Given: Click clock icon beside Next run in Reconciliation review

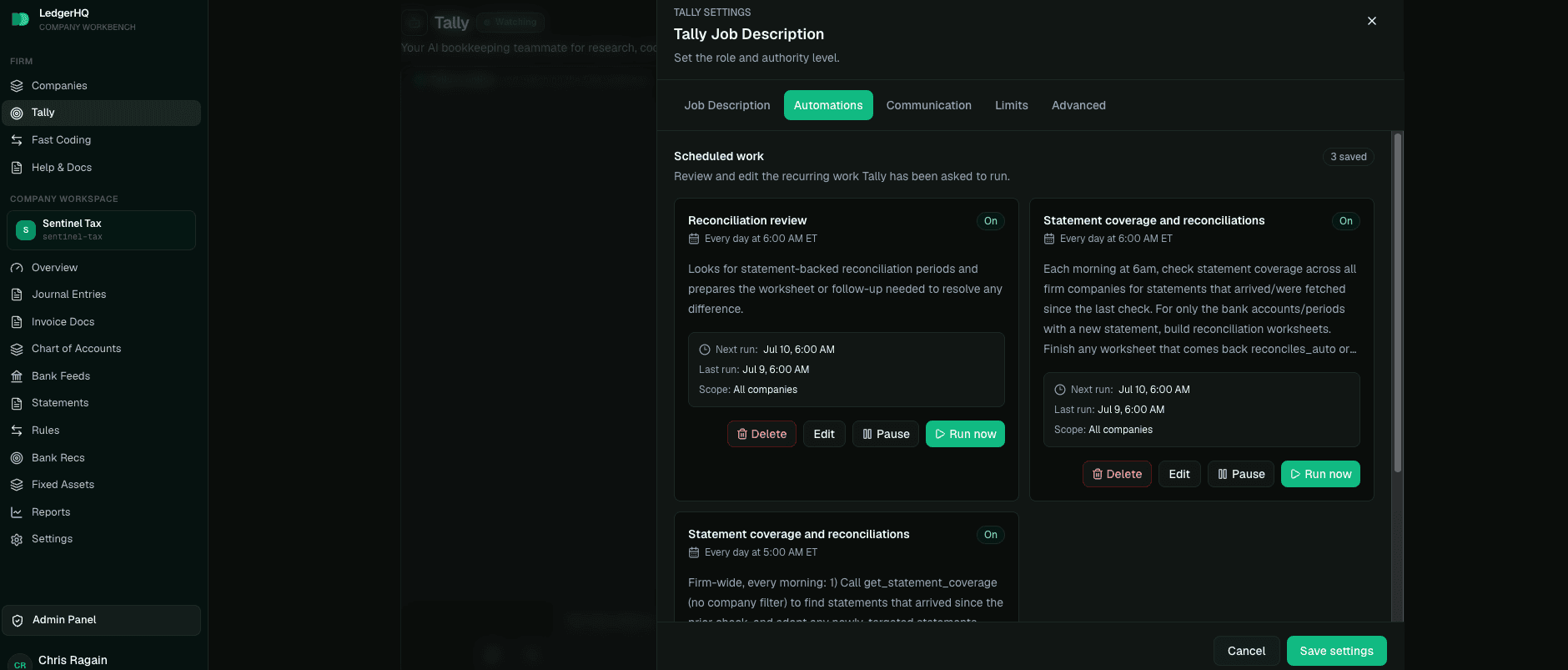Looking at the screenshot, I should (705, 350).
